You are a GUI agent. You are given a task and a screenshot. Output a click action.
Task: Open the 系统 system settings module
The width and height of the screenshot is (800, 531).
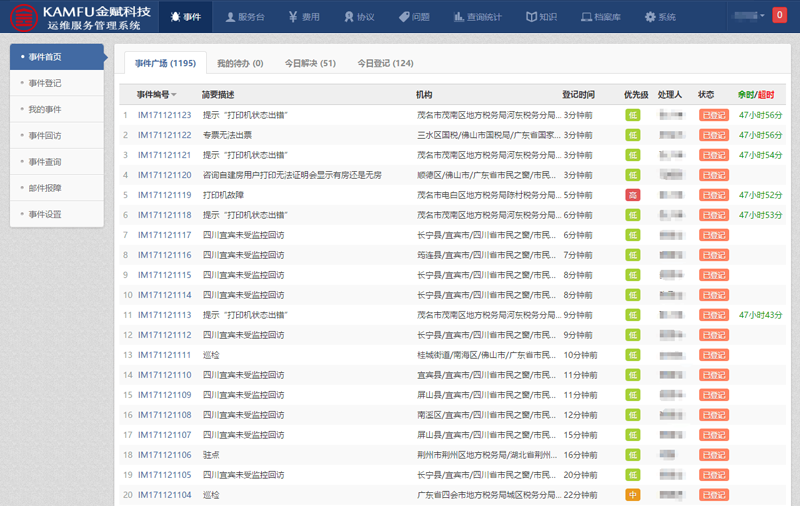(x=660, y=17)
